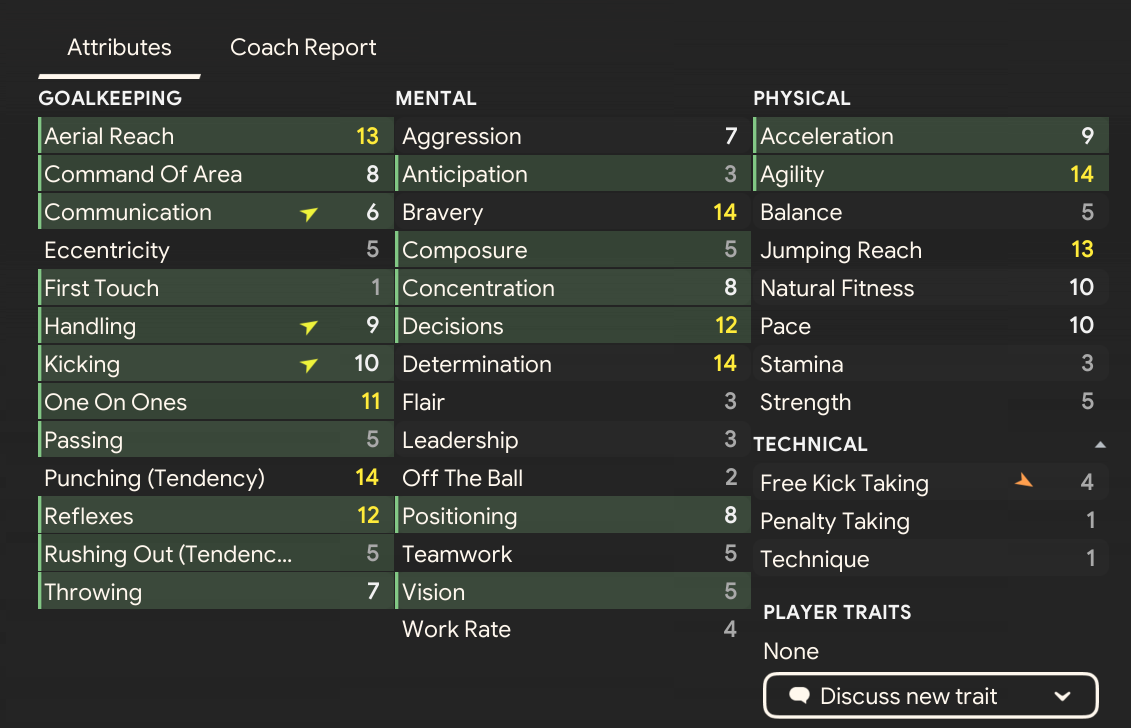Screen dimensions: 1131x728
Task: Click the Discuss new trait button
Action: coord(930,697)
